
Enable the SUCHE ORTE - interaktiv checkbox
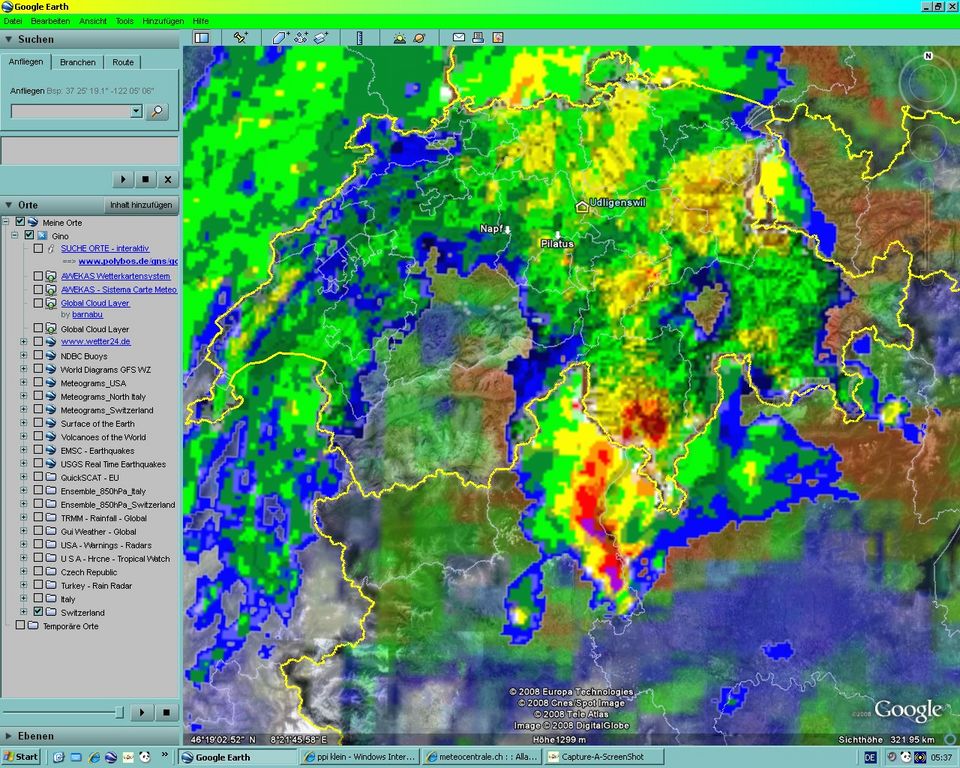pos(39,249)
